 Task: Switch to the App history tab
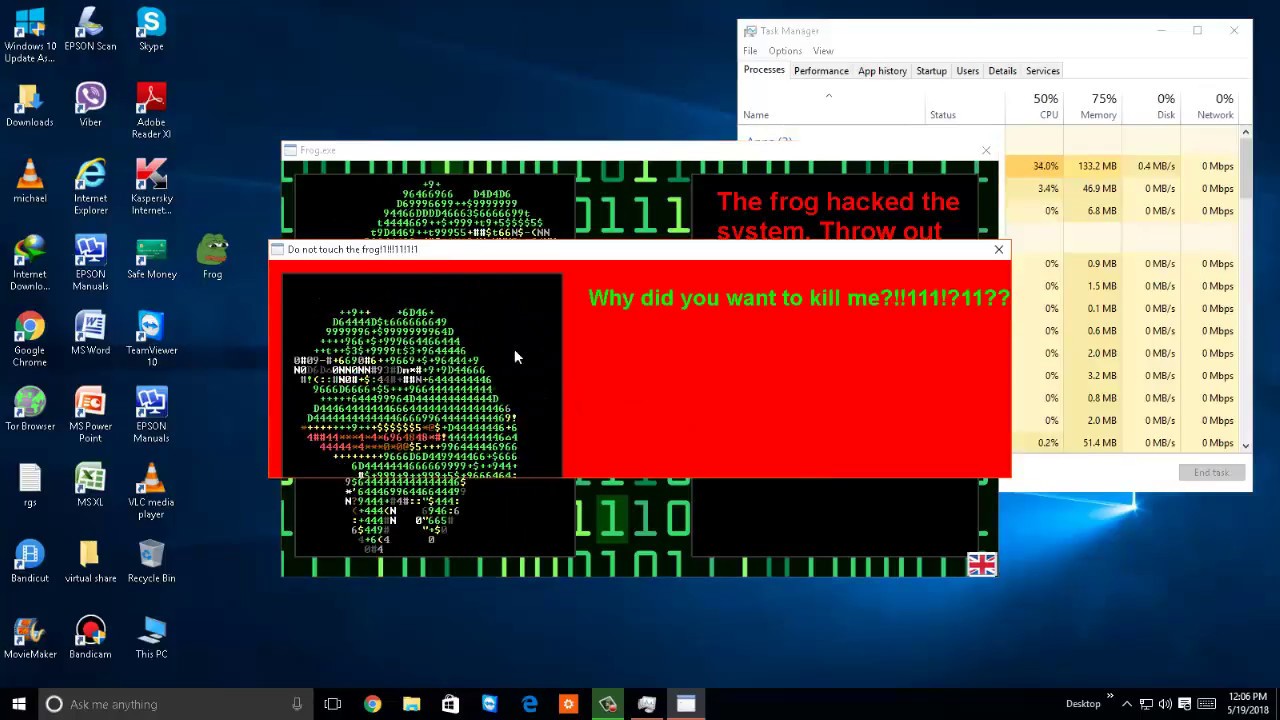click(882, 71)
